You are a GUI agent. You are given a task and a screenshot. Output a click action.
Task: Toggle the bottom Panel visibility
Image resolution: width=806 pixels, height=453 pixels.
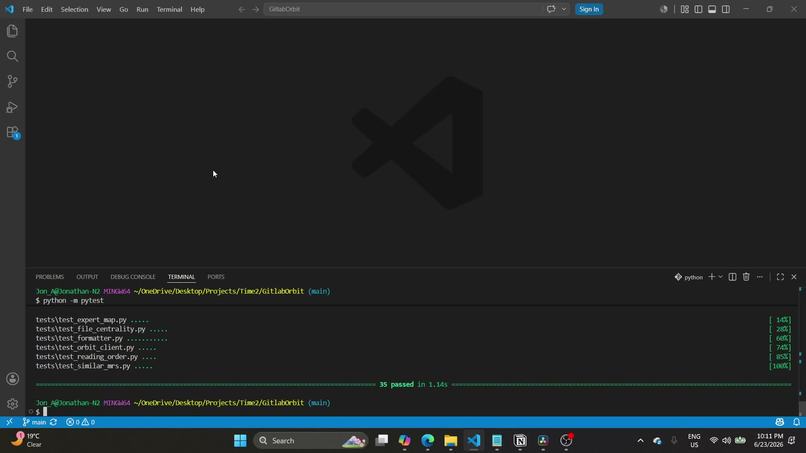(712, 9)
